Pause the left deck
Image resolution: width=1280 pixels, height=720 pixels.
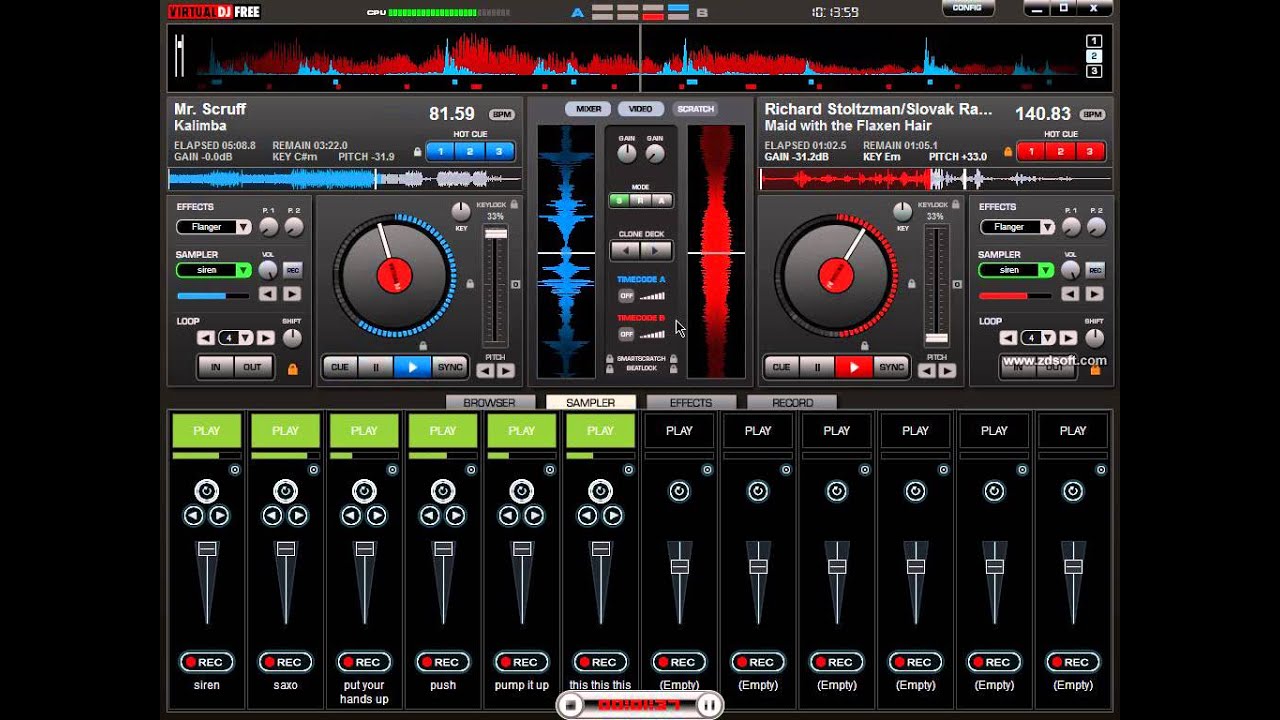[x=376, y=367]
